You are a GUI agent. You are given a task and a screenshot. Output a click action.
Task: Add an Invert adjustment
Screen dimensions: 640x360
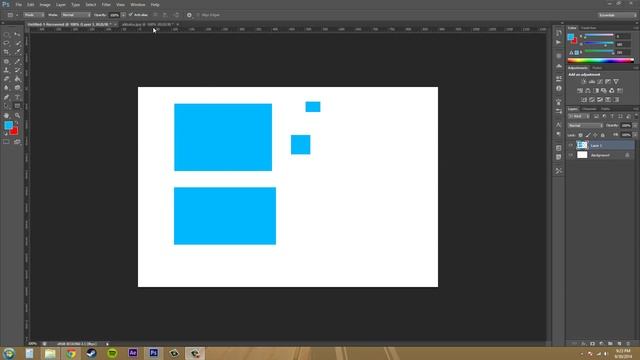pyautogui.click(x=584, y=100)
